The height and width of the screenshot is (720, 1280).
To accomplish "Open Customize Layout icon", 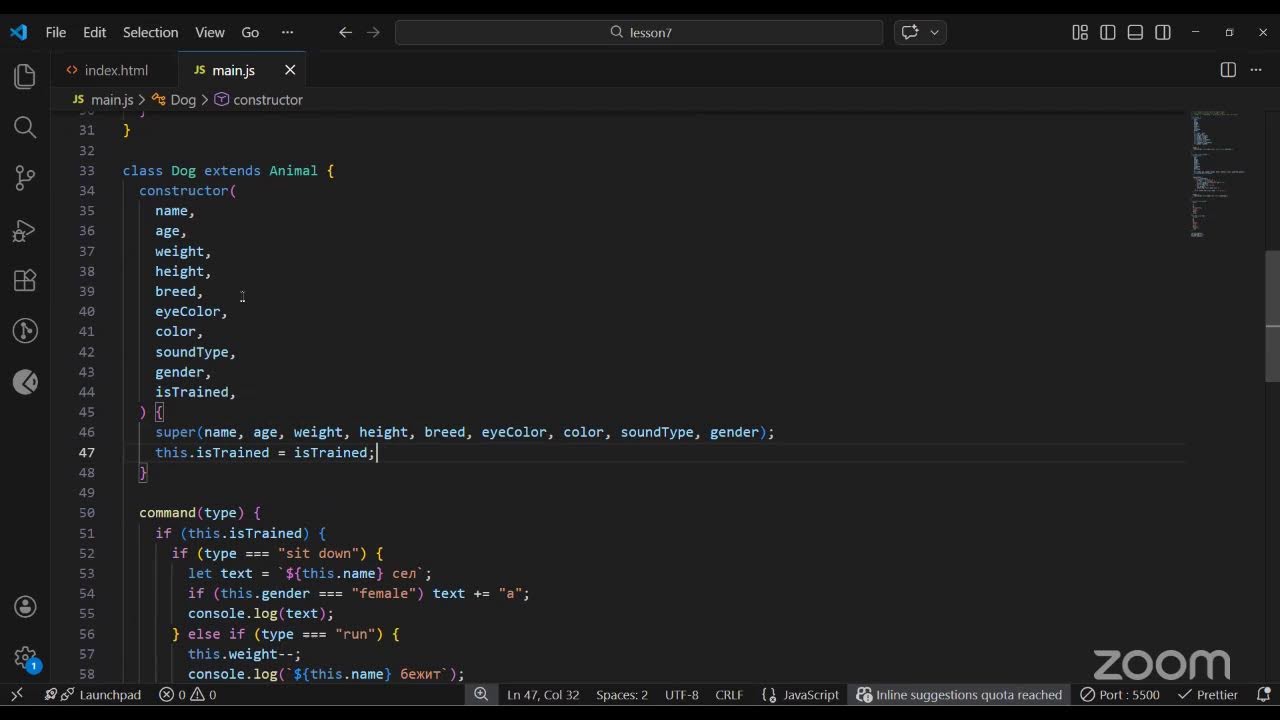I will pos(1080,32).
